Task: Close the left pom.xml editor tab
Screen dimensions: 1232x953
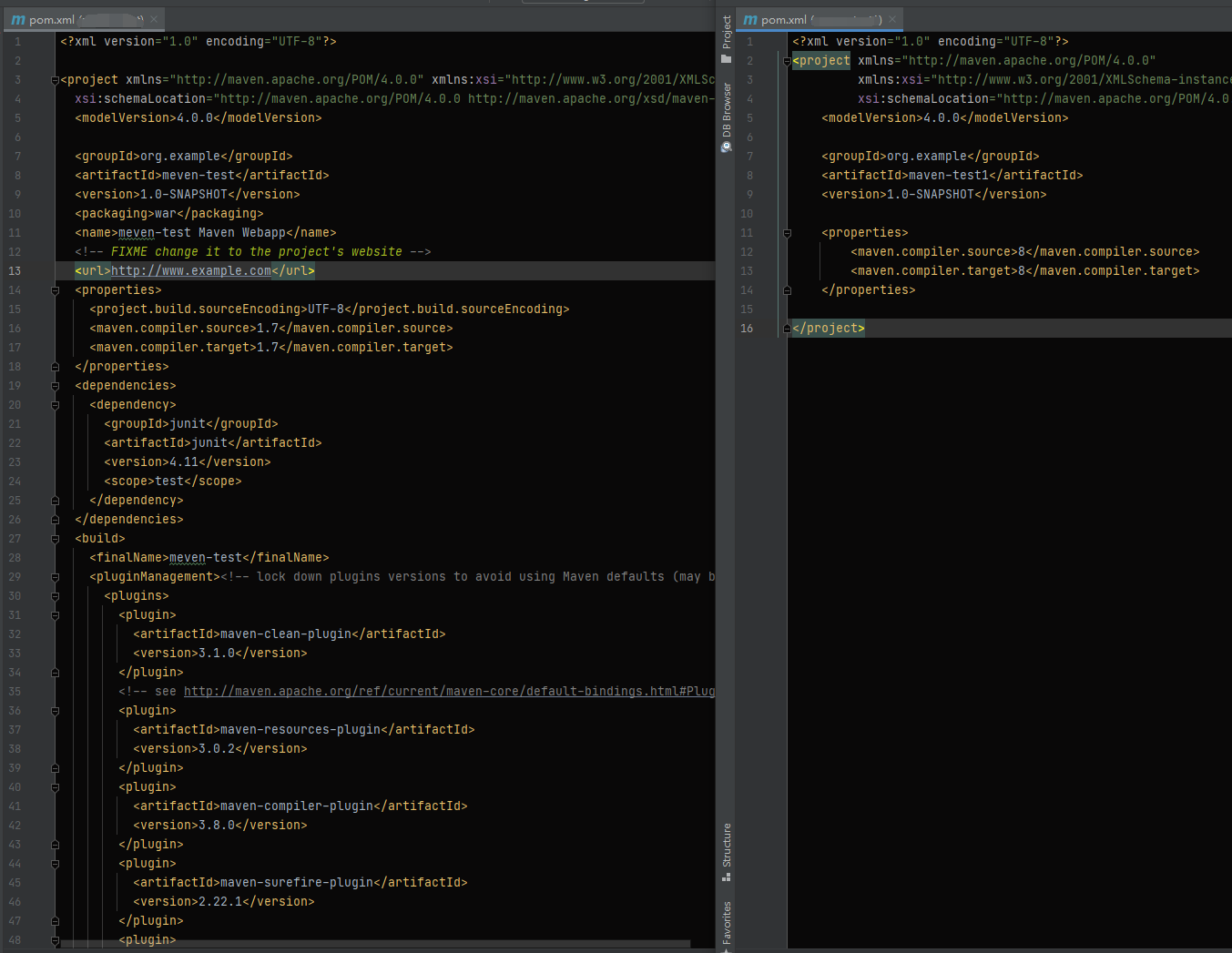Action: [x=154, y=19]
